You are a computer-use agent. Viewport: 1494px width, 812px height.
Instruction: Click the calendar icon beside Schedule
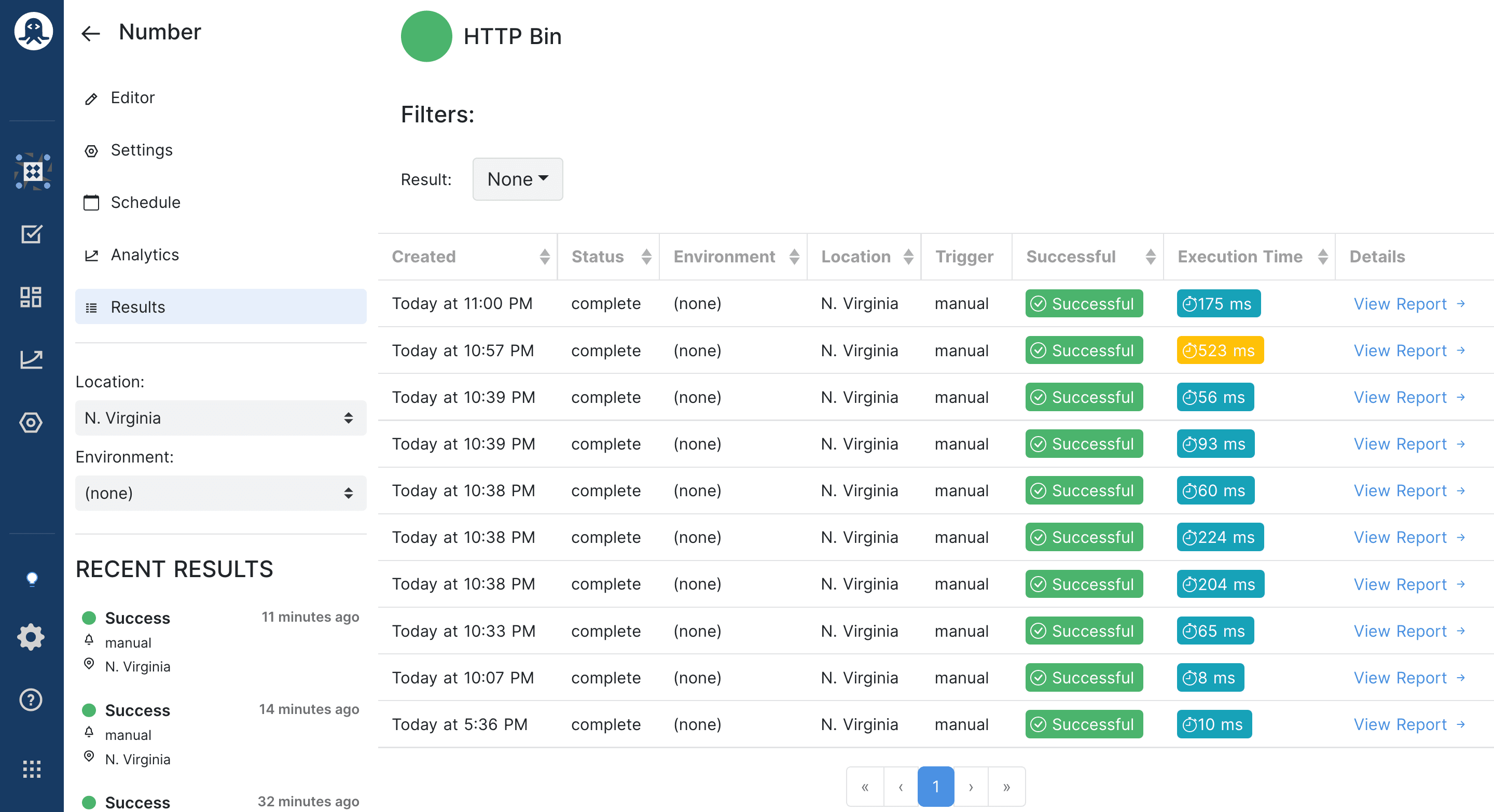[x=91, y=202]
